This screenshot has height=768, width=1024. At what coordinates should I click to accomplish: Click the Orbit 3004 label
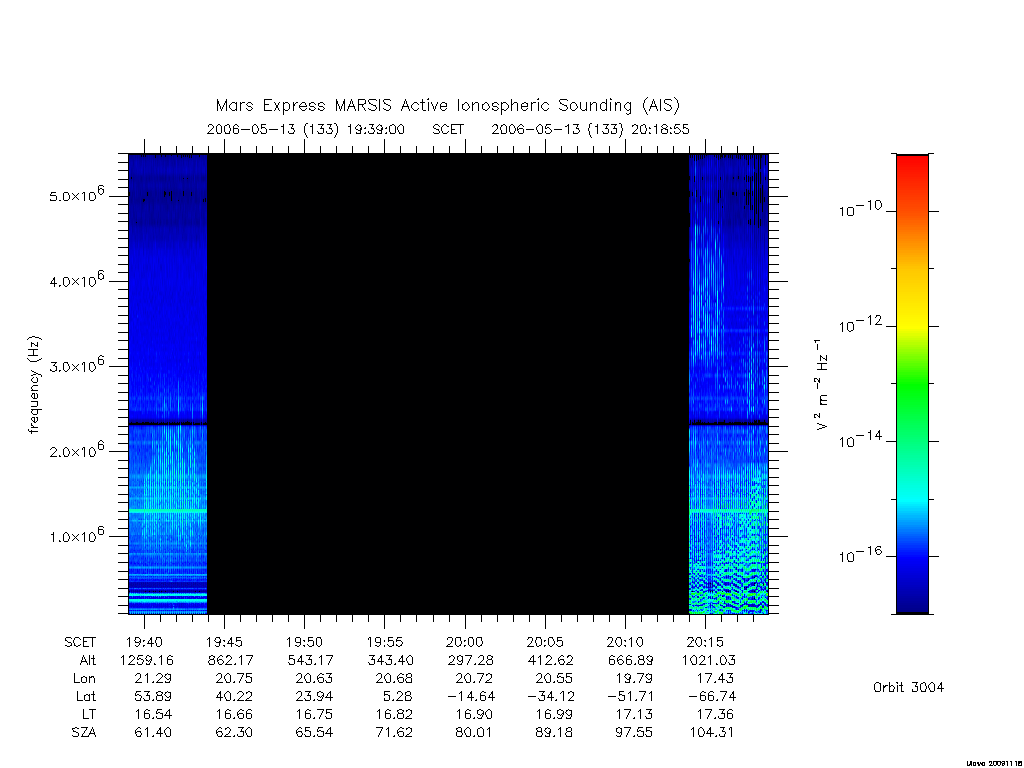[x=908, y=687]
